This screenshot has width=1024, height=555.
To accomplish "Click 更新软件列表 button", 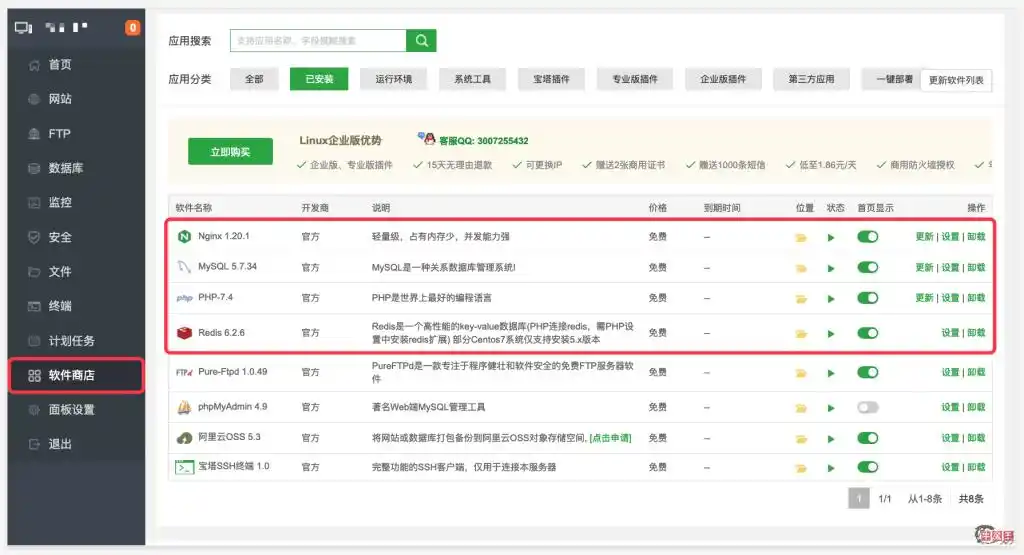I will point(956,80).
